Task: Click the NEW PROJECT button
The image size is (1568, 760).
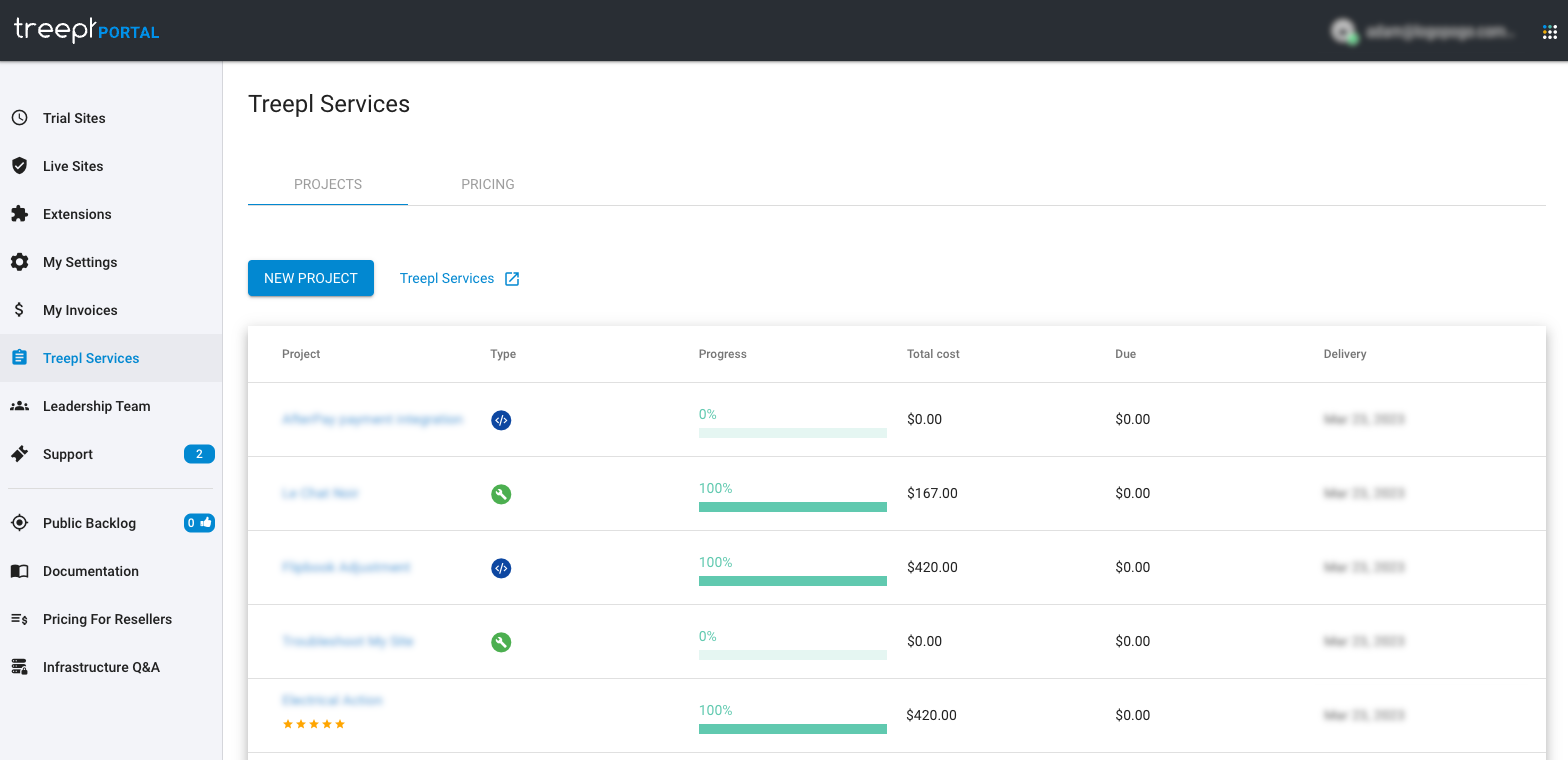Action: (311, 278)
